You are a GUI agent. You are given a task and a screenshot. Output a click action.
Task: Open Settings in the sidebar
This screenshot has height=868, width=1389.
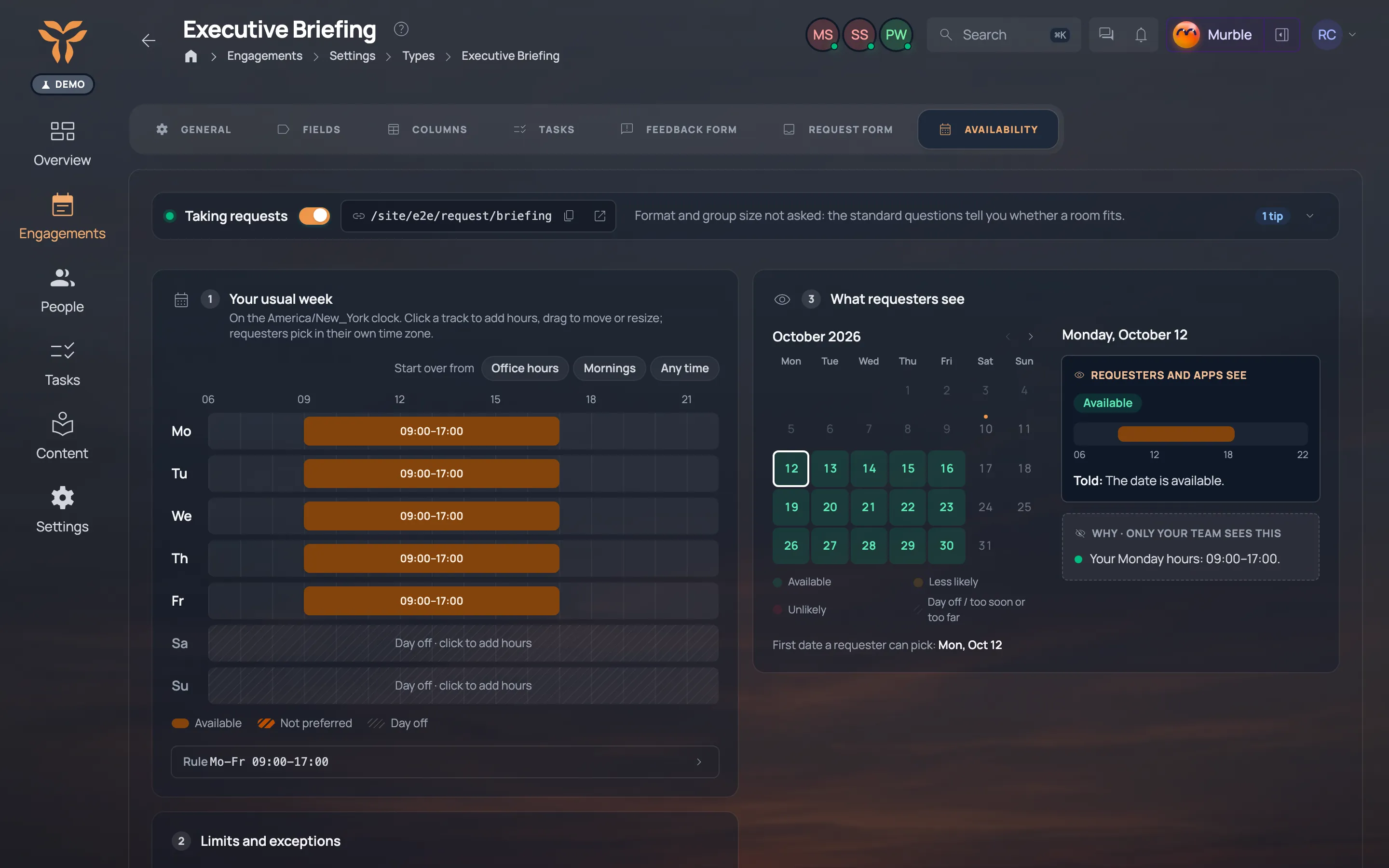click(x=62, y=510)
